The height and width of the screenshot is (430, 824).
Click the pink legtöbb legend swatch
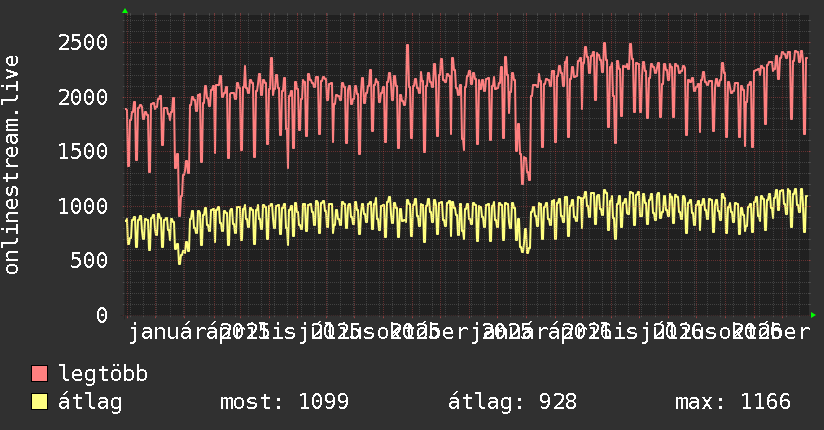tap(39, 373)
